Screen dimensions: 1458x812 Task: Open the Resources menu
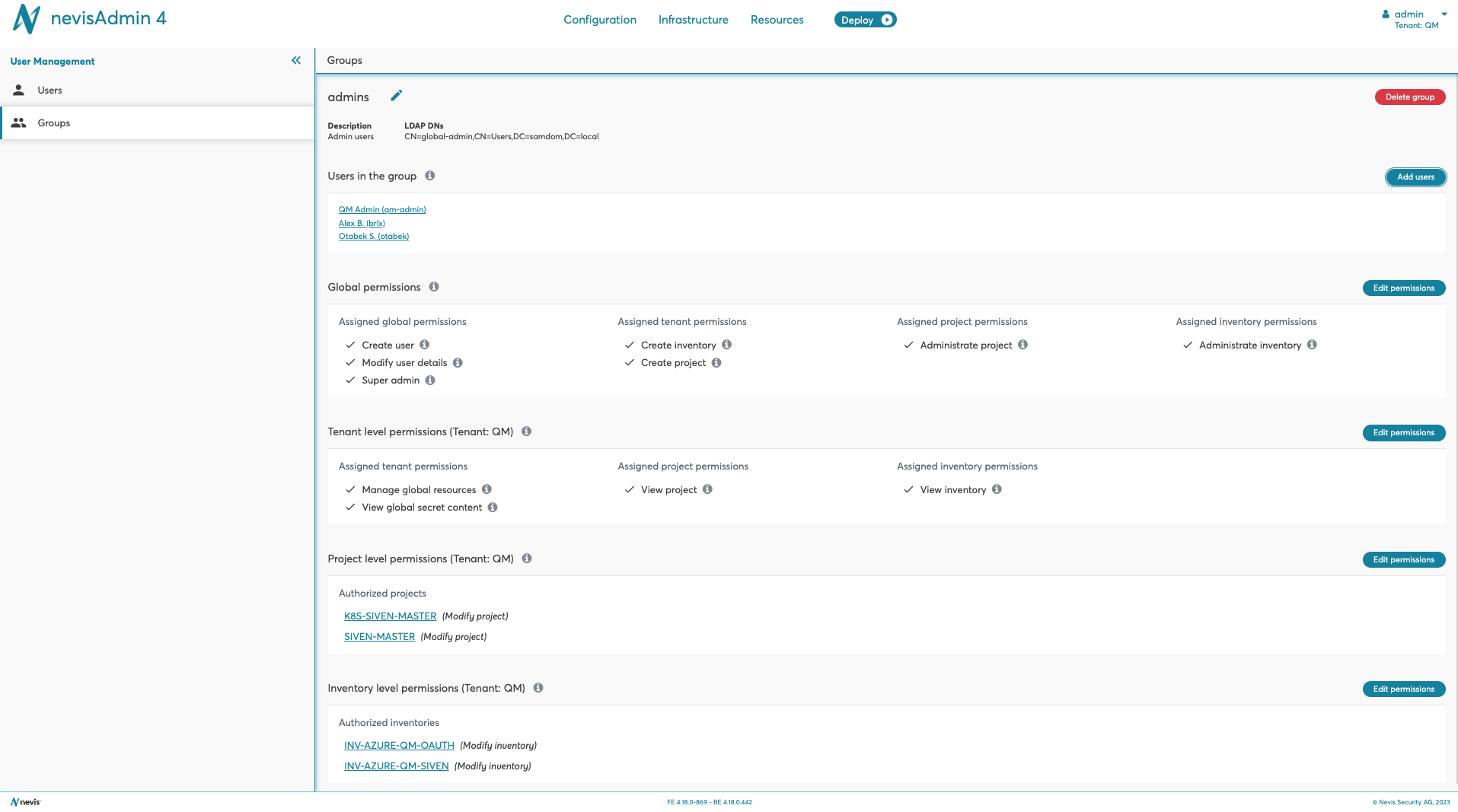(x=777, y=20)
